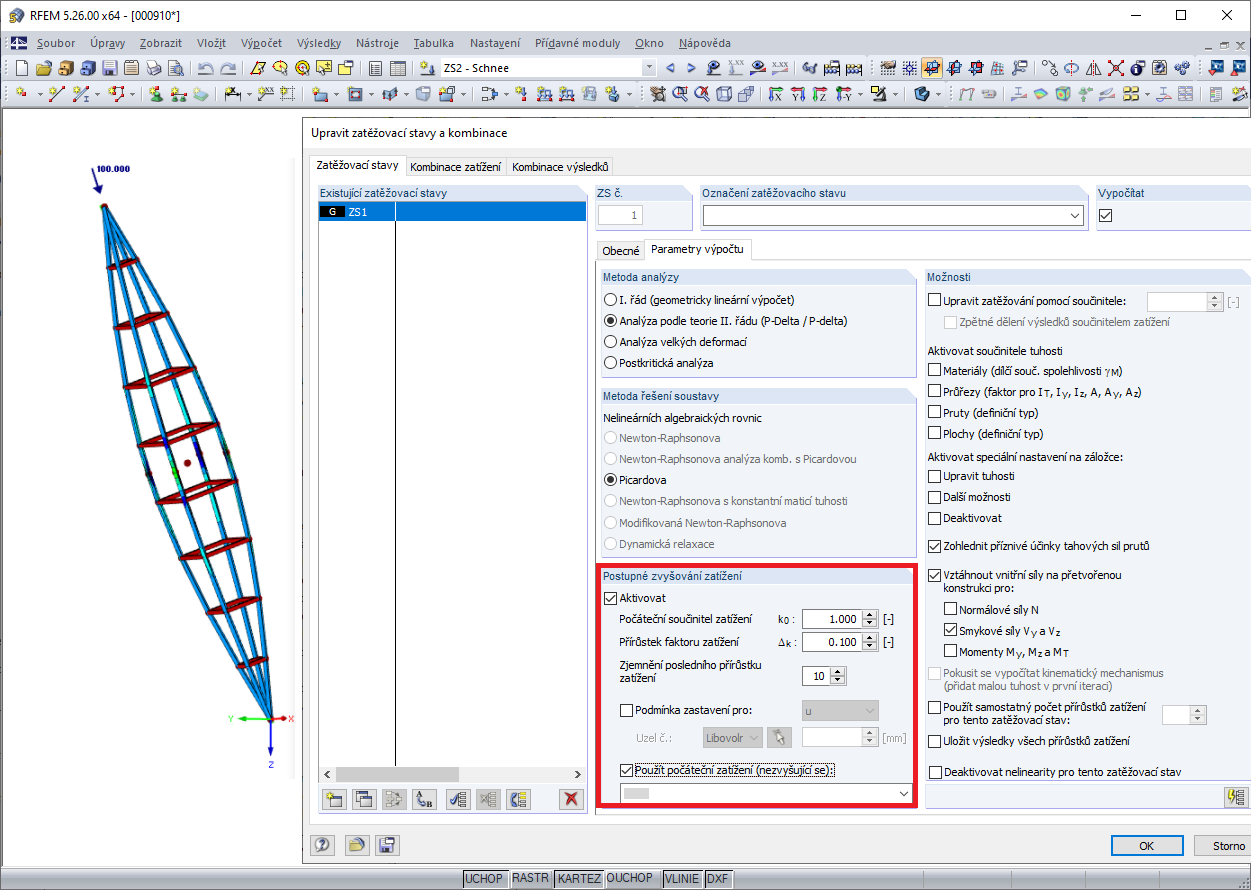
Task: Copy load case icon below list
Action: [364, 798]
